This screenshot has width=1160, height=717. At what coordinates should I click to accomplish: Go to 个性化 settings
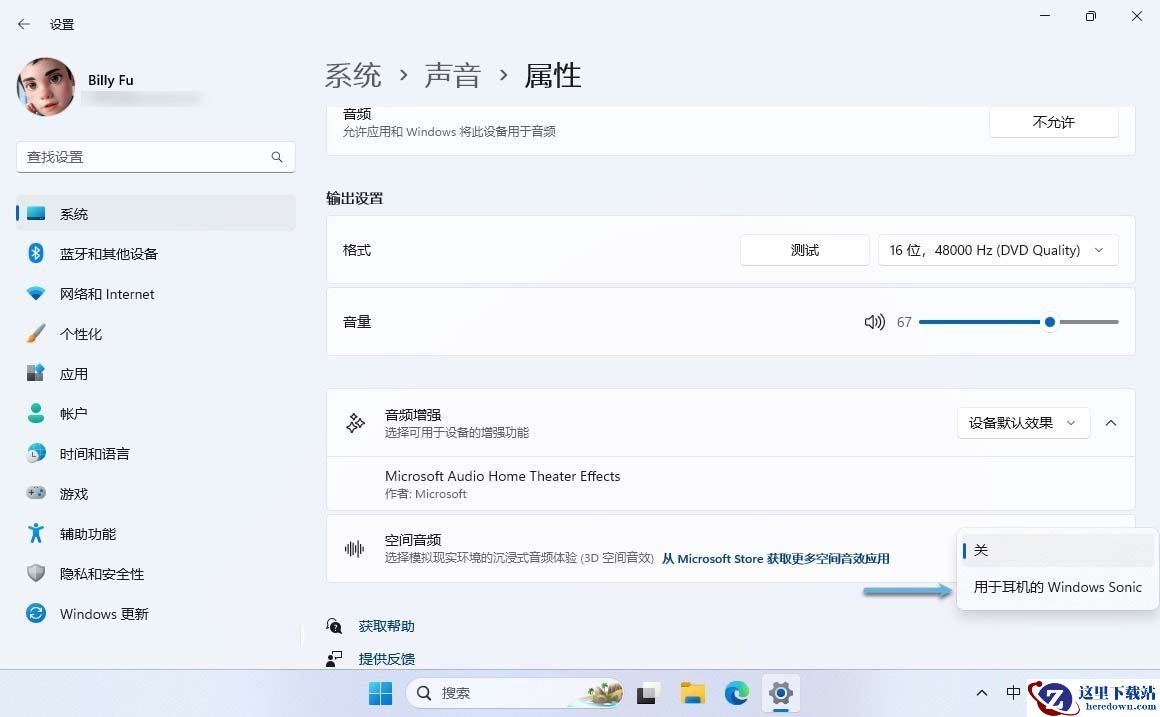(155, 334)
